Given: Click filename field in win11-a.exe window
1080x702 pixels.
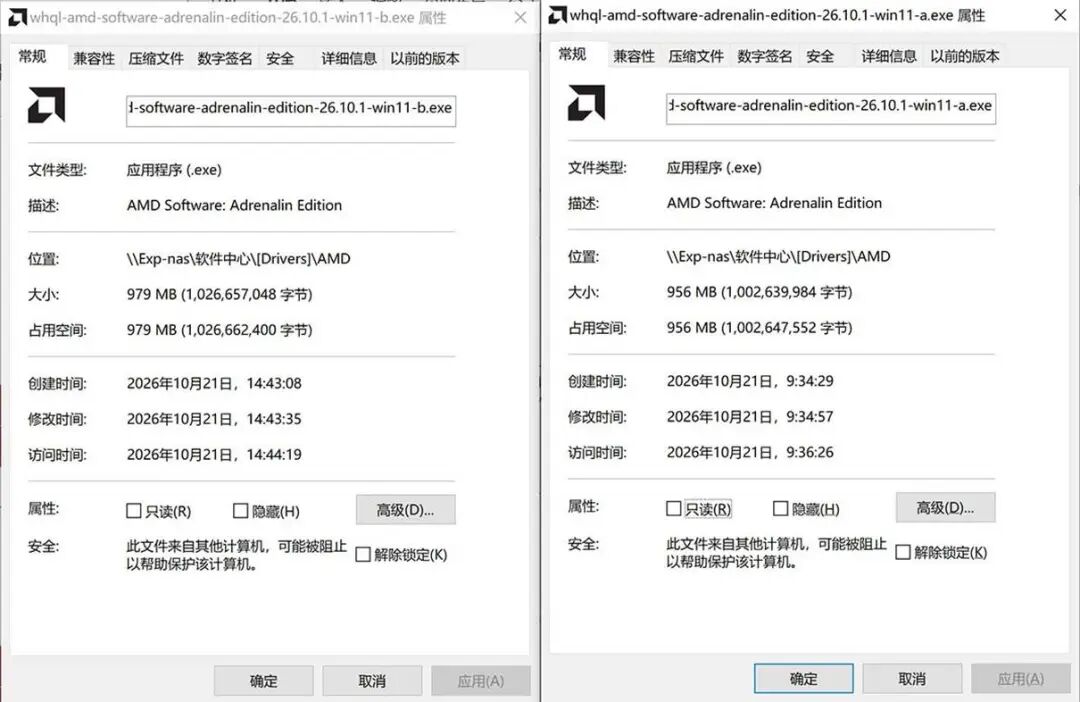Looking at the screenshot, I should [x=831, y=108].
